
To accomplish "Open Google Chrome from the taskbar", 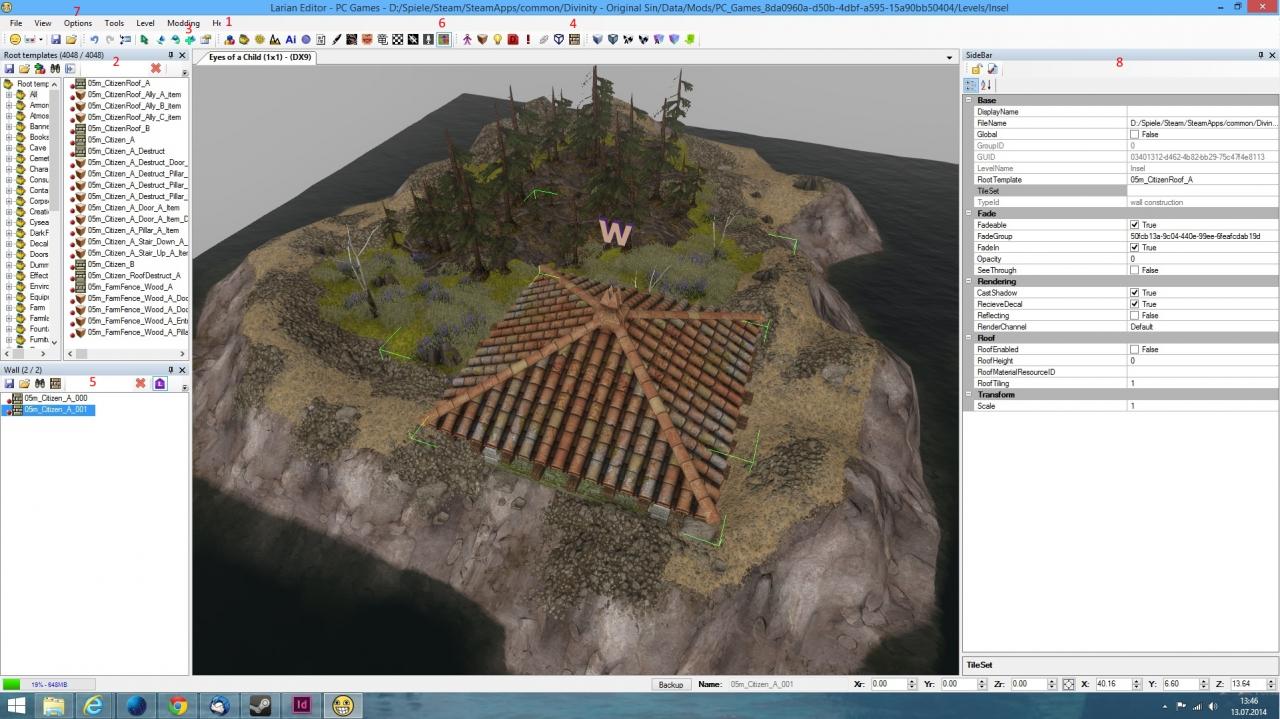I will pos(178,706).
